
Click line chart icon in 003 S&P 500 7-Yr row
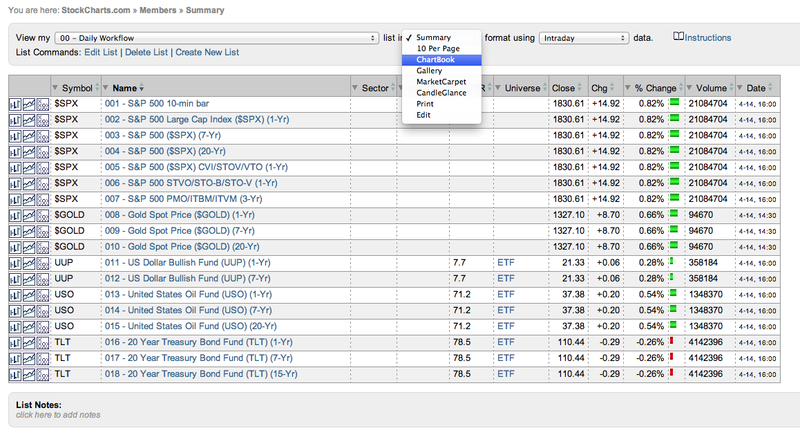pyautogui.click(x=29, y=136)
